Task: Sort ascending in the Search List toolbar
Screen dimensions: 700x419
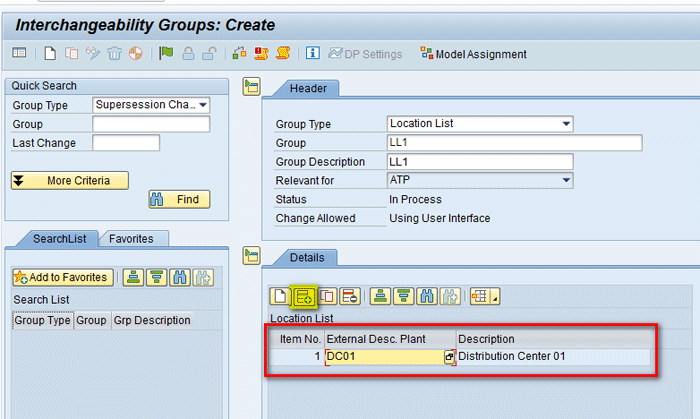Action: [134, 277]
